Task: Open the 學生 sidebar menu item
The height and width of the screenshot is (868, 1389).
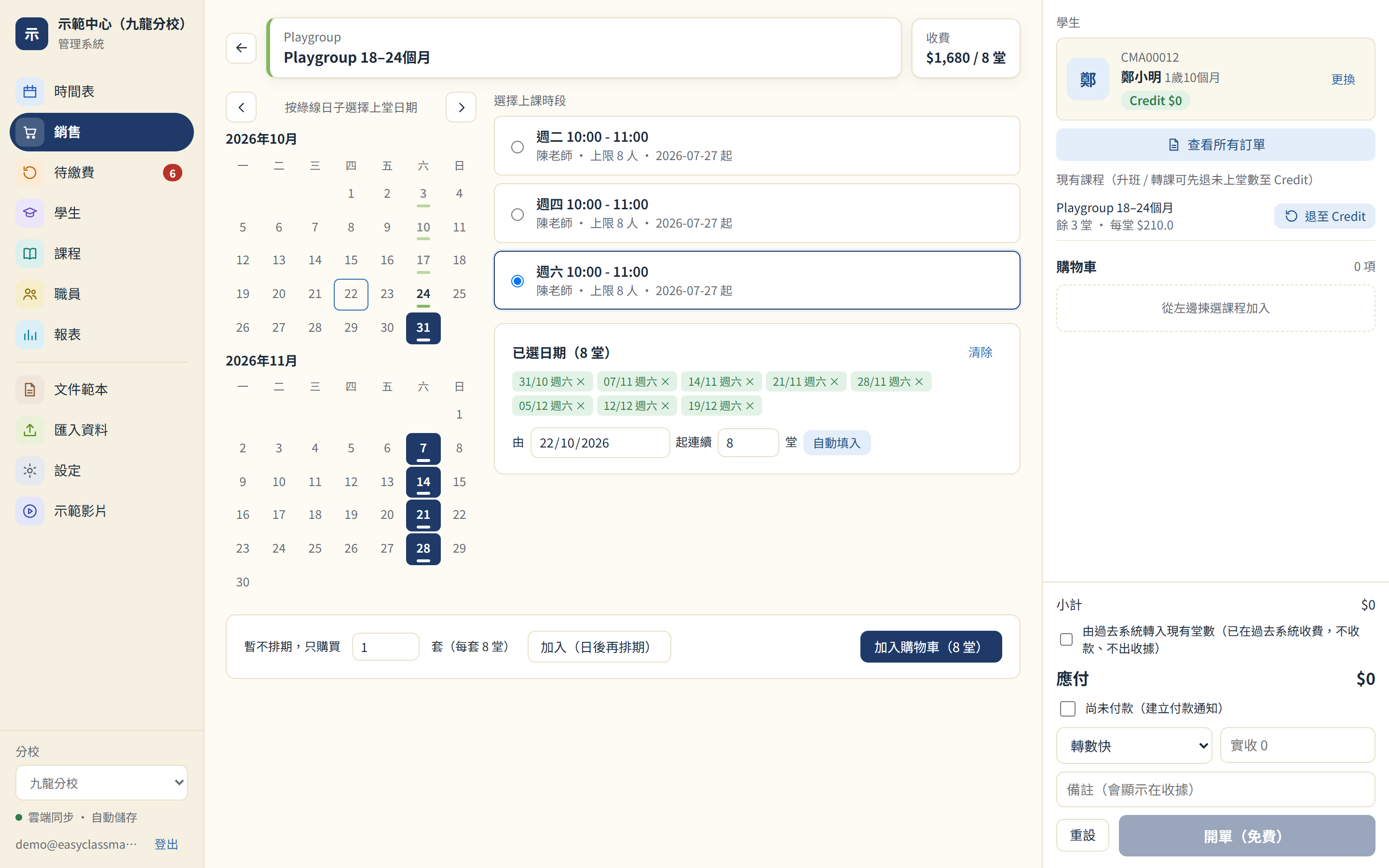Action: (x=102, y=213)
